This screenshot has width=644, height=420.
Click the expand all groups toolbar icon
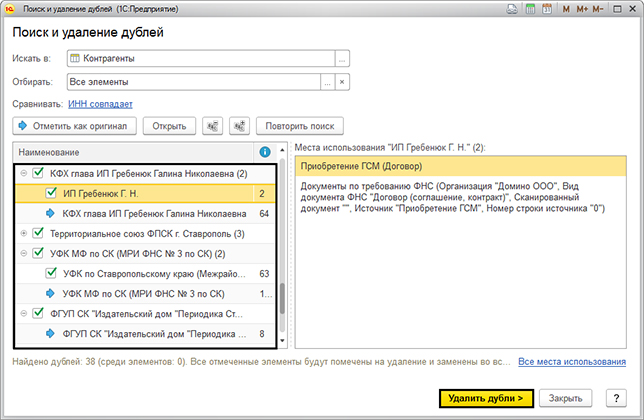(x=238, y=126)
